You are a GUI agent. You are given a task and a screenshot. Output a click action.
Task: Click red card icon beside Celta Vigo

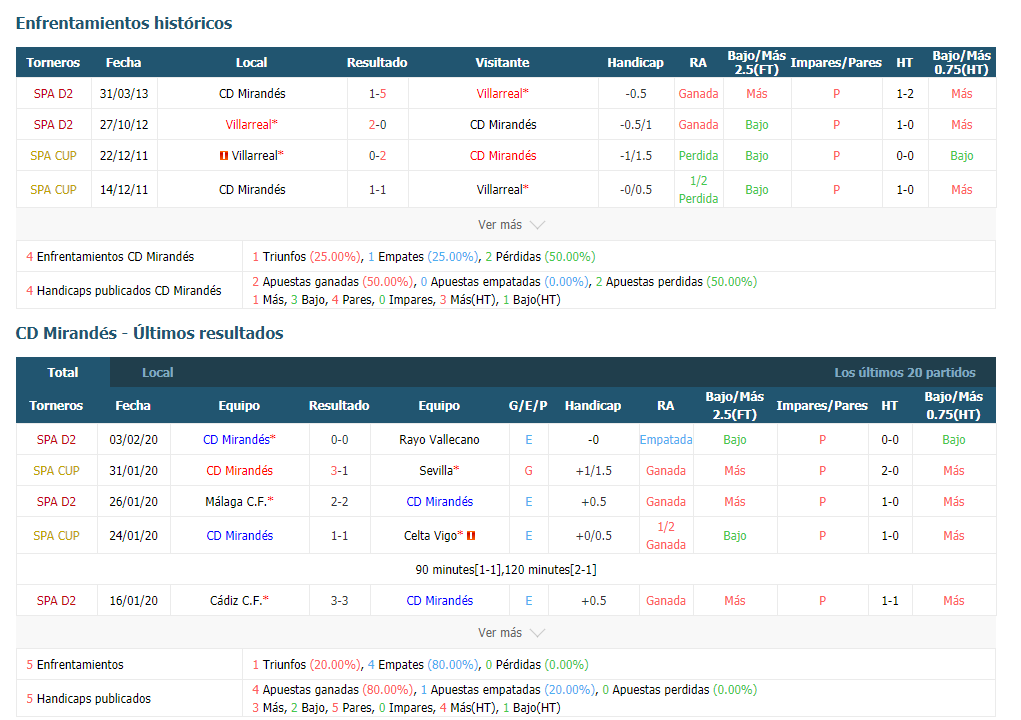point(471,536)
